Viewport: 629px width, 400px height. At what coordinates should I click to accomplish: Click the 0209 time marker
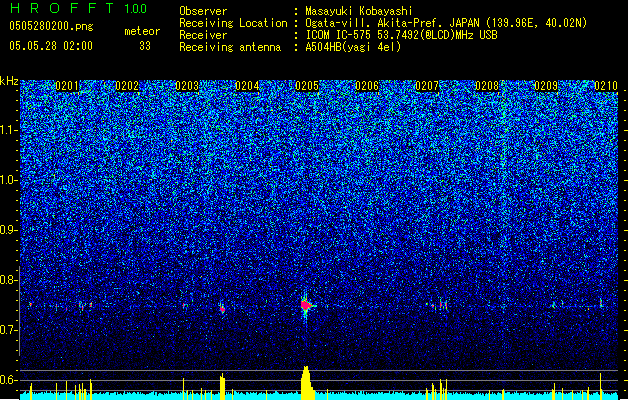546,86
